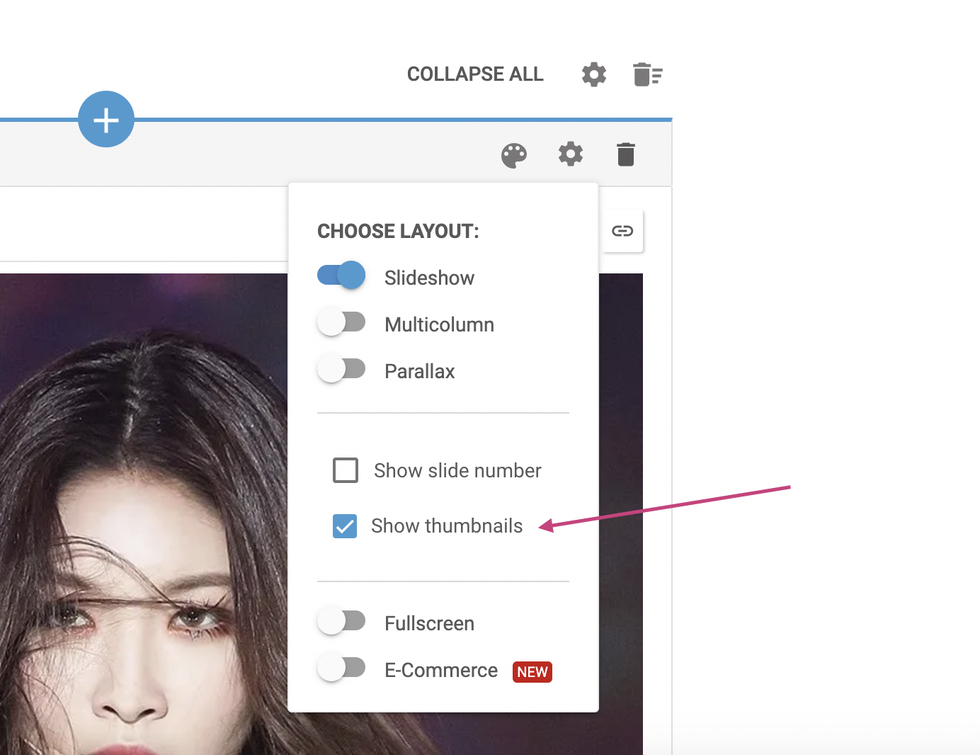
Task: Click the COLLAPSE ALL button
Action: click(475, 75)
